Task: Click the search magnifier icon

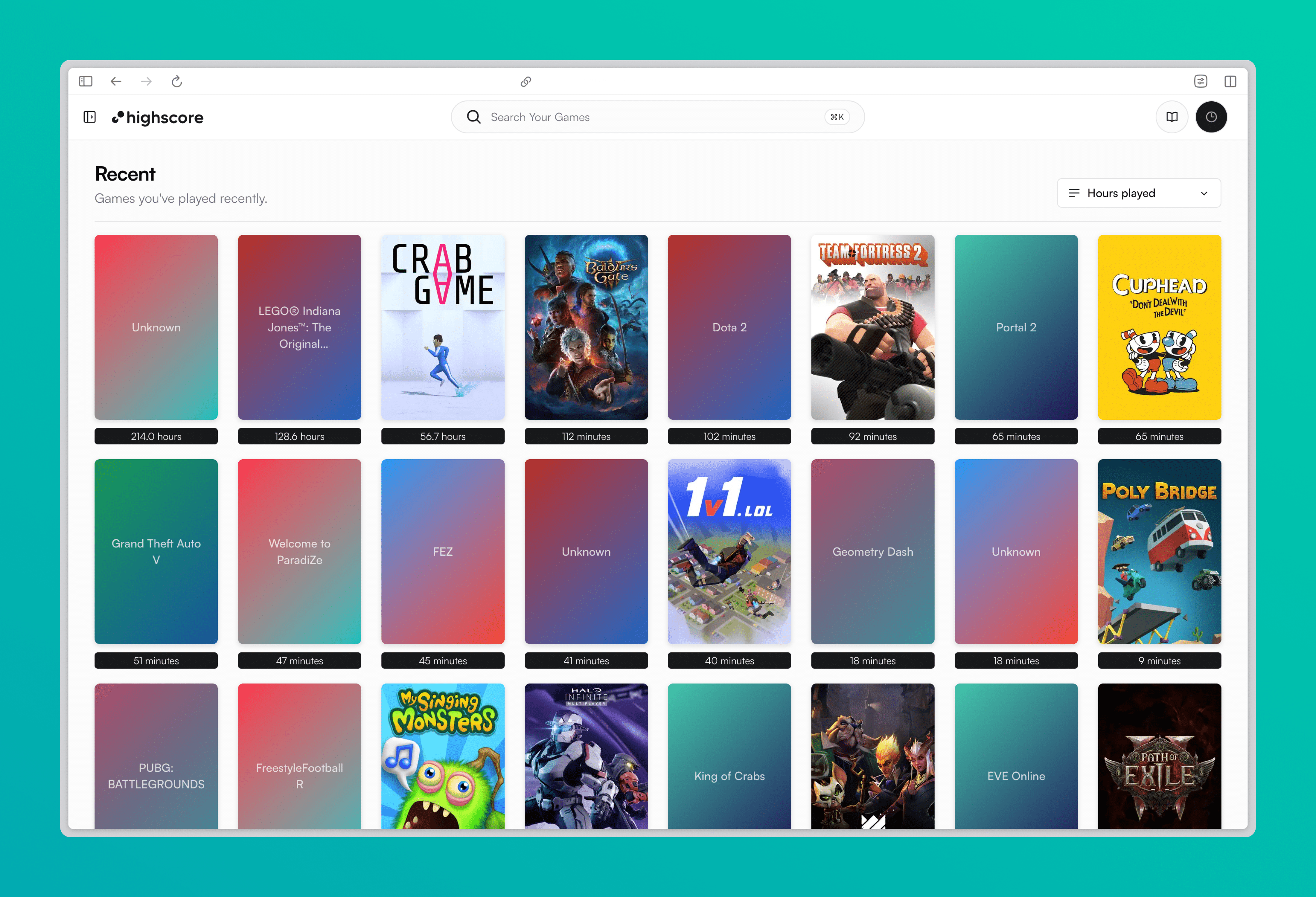Action: pos(473,117)
